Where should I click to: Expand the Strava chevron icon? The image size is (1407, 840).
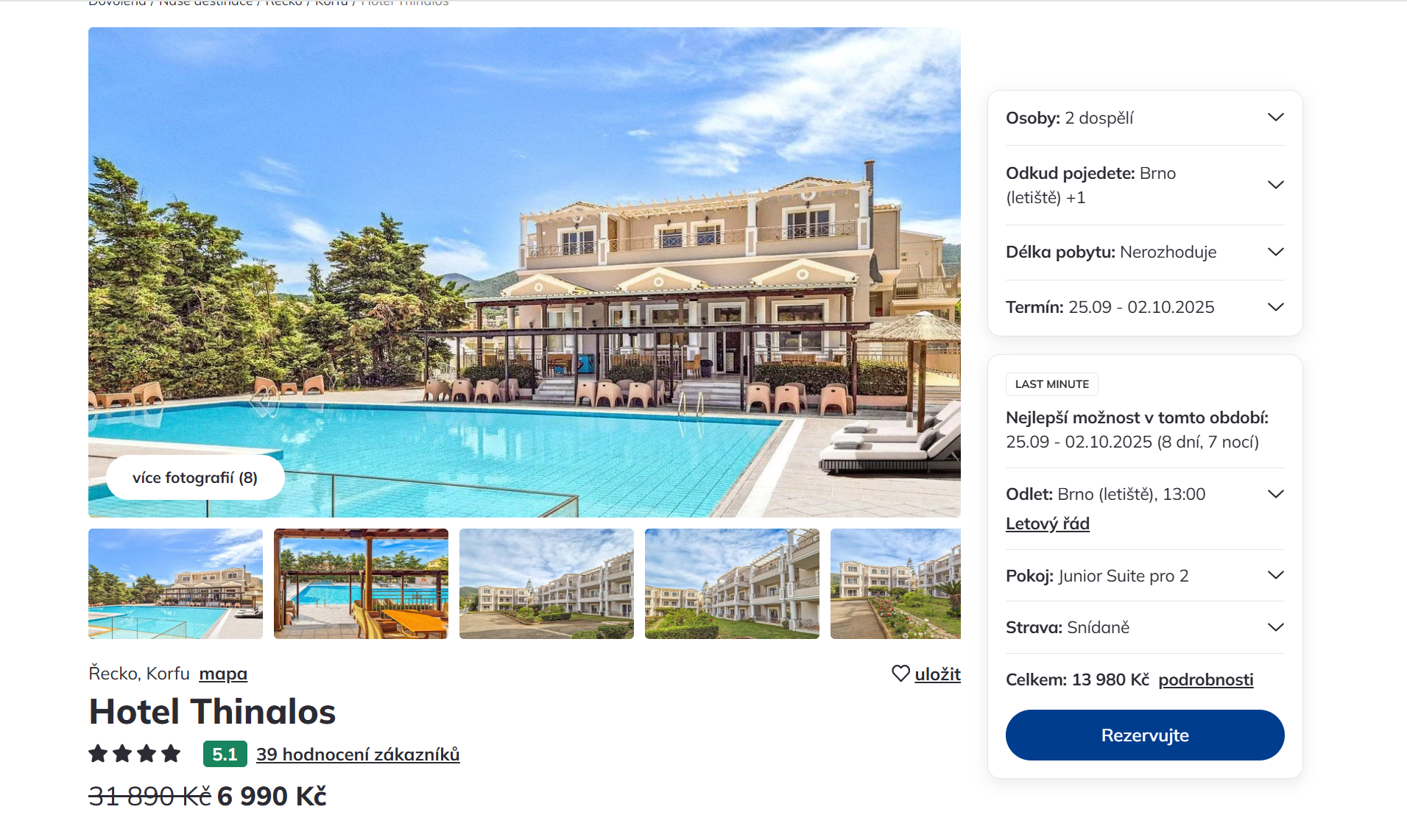tap(1276, 627)
